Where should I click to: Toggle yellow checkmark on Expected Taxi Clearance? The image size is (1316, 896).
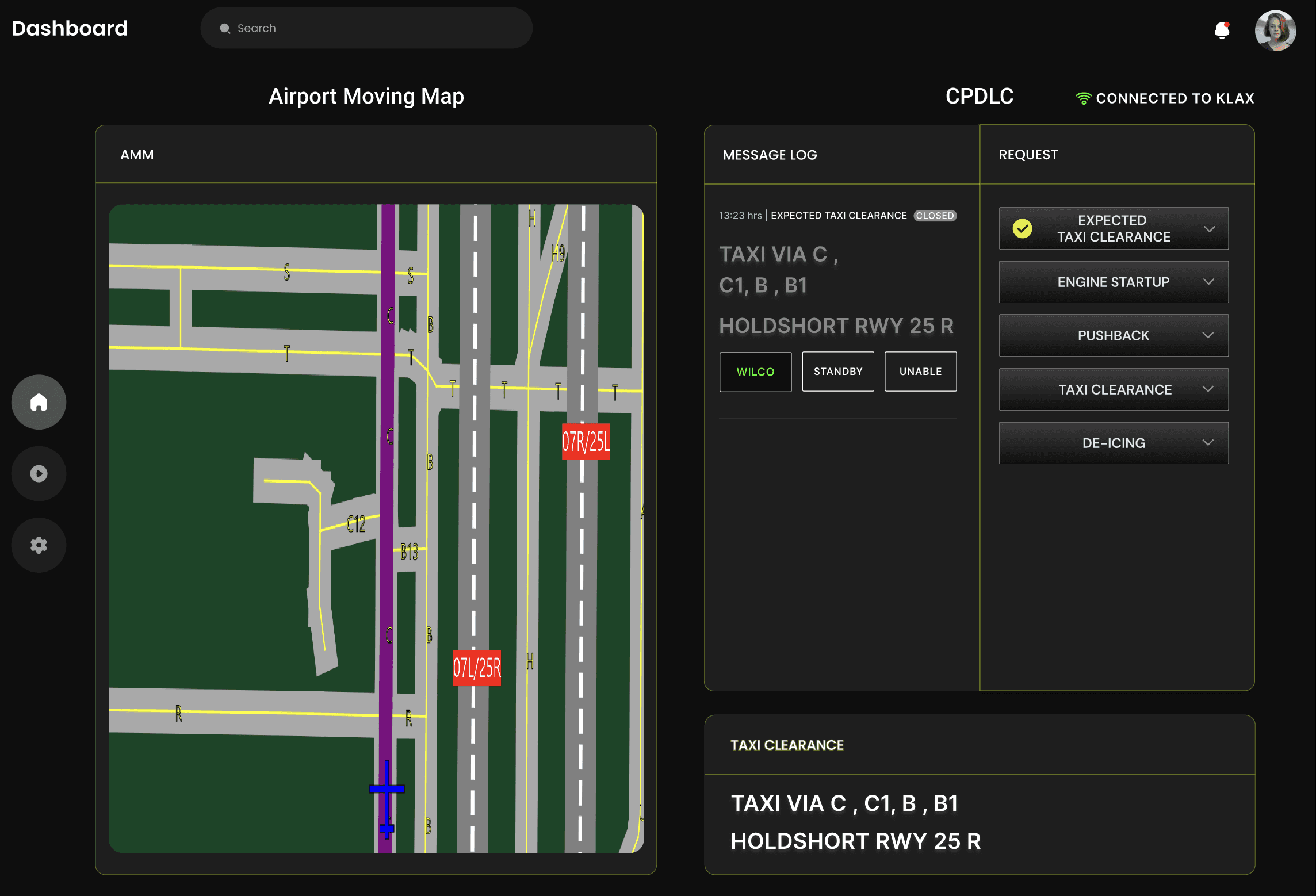click(x=1022, y=228)
